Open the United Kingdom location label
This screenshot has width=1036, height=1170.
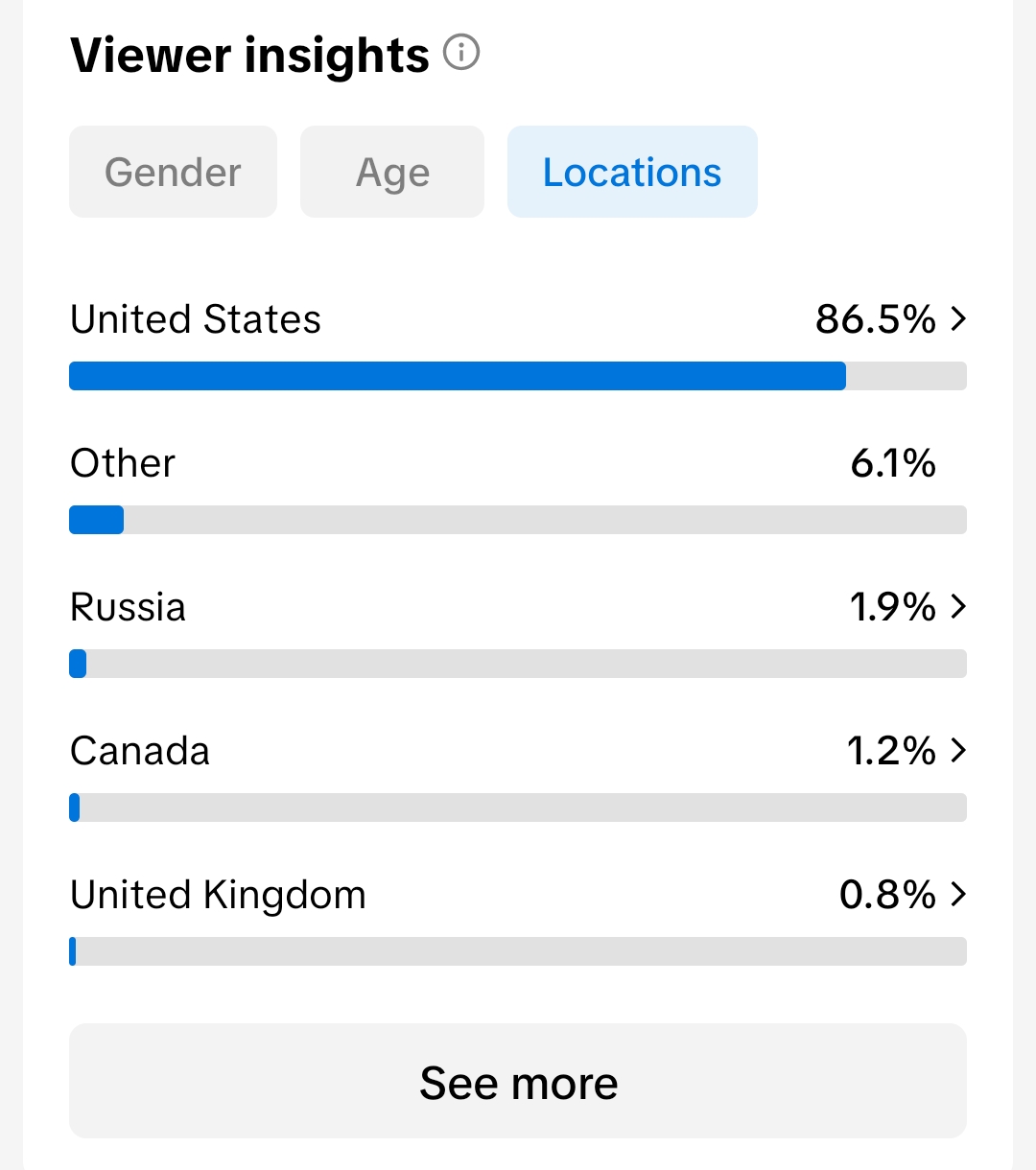tap(219, 895)
